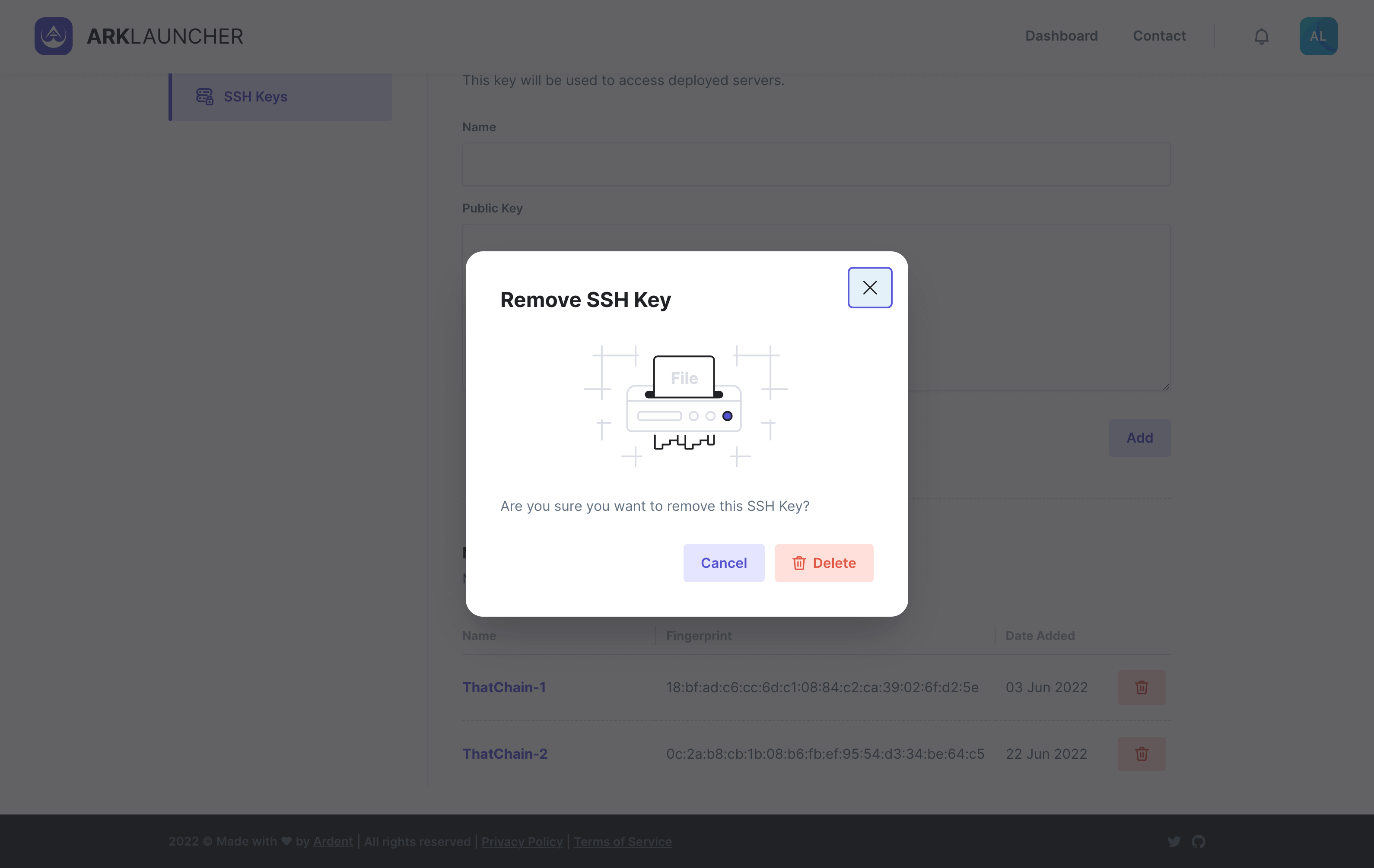The width and height of the screenshot is (1374, 868).
Task: Open the AL user avatar menu
Action: 1318,36
